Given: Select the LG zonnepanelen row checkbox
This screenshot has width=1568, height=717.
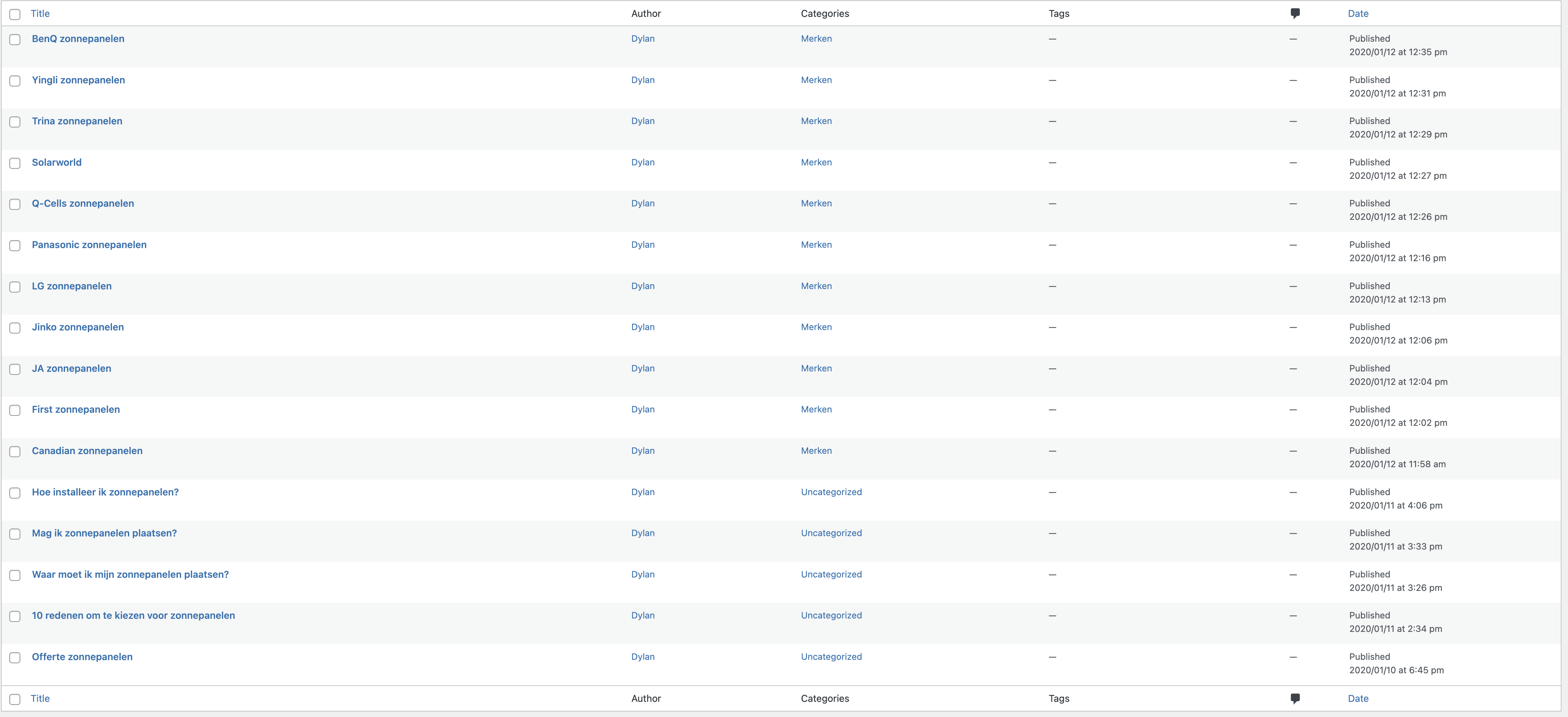Looking at the screenshot, I should tap(15, 287).
